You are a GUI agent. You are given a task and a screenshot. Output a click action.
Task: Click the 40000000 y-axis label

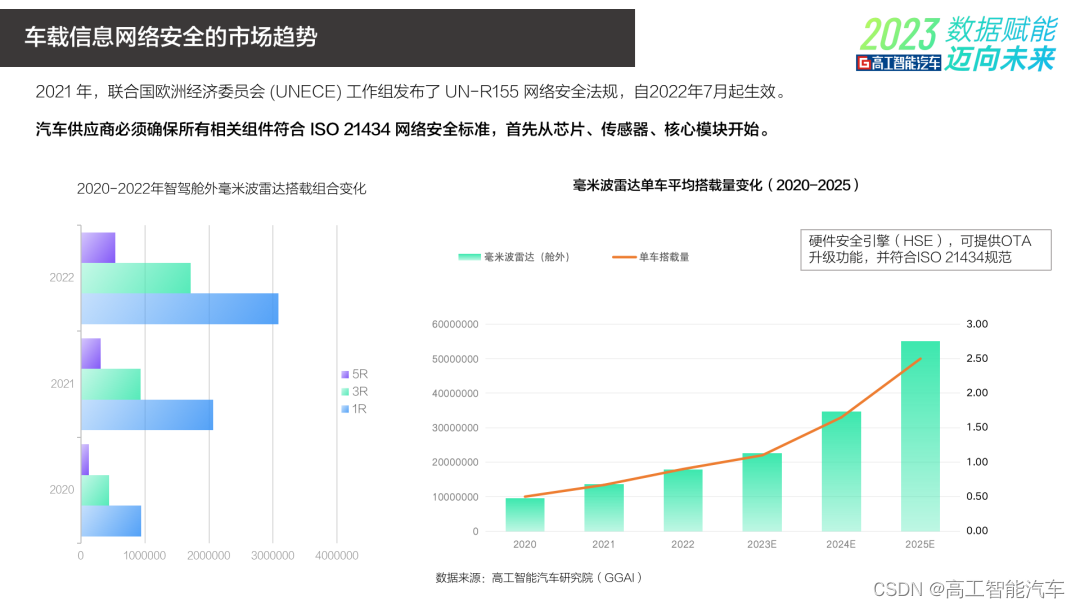click(455, 393)
